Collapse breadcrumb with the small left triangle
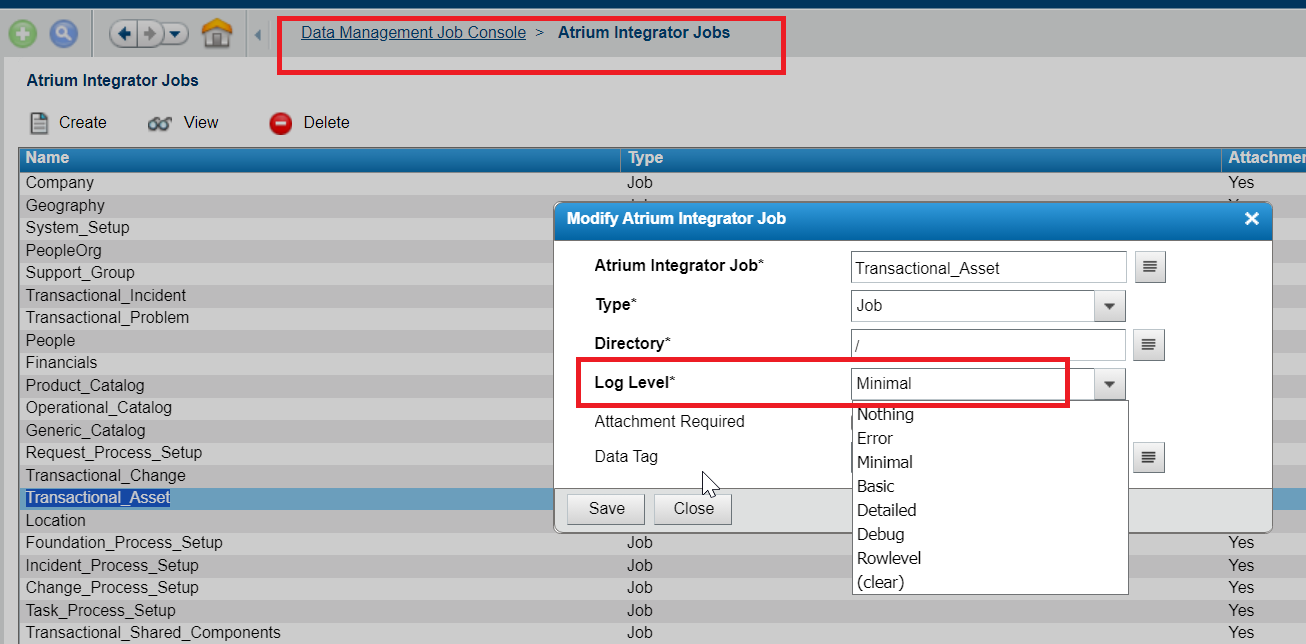Screen dimensions: 1306x644 tap(258, 35)
